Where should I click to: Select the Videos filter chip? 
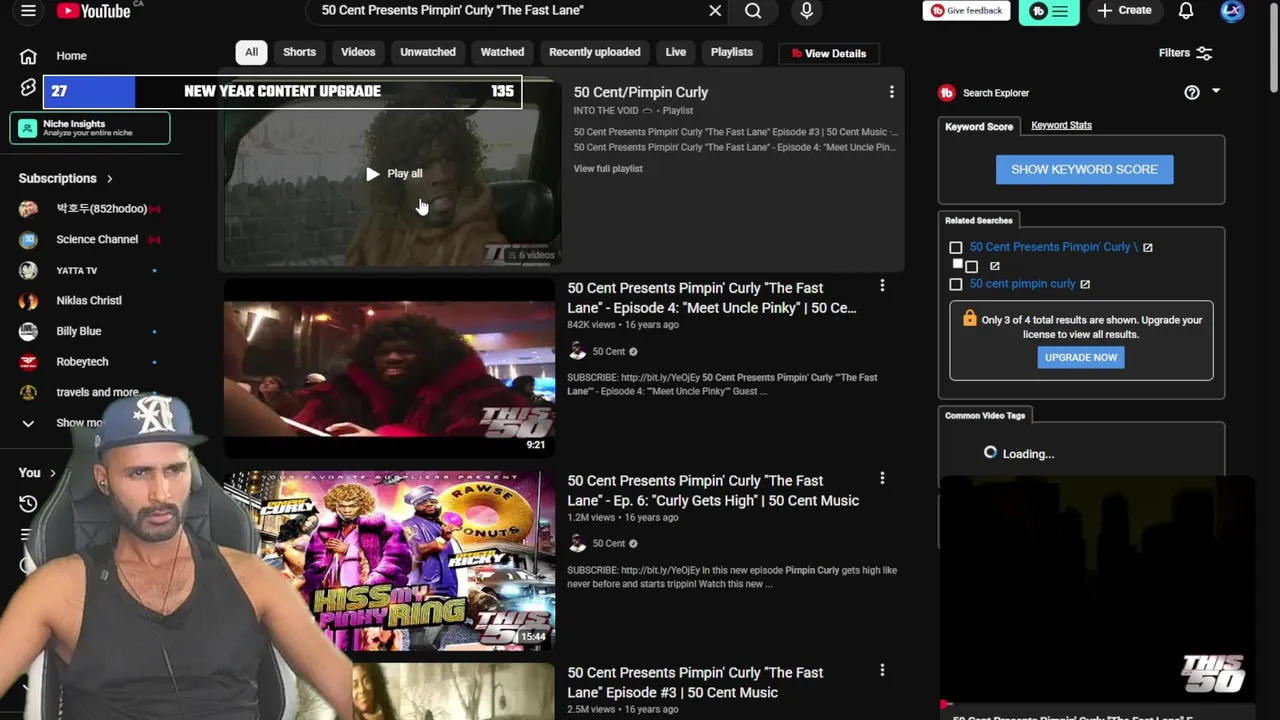(358, 52)
